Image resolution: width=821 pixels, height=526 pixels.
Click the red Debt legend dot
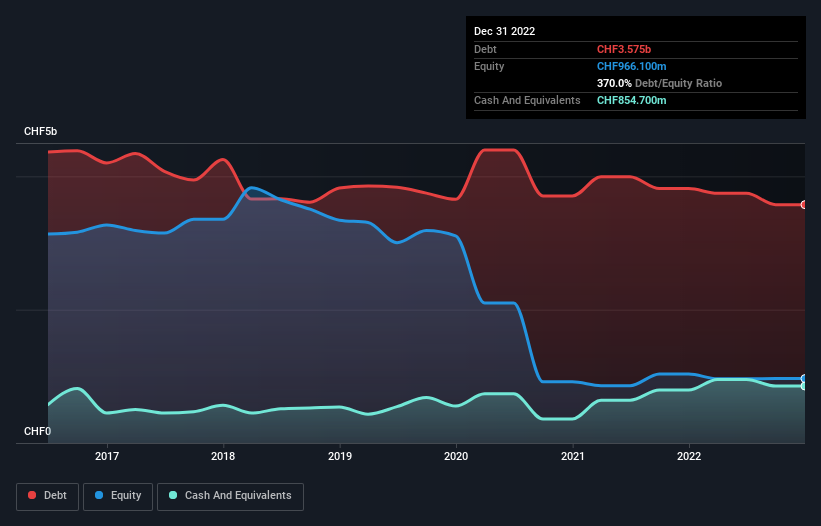tap(32, 495)
